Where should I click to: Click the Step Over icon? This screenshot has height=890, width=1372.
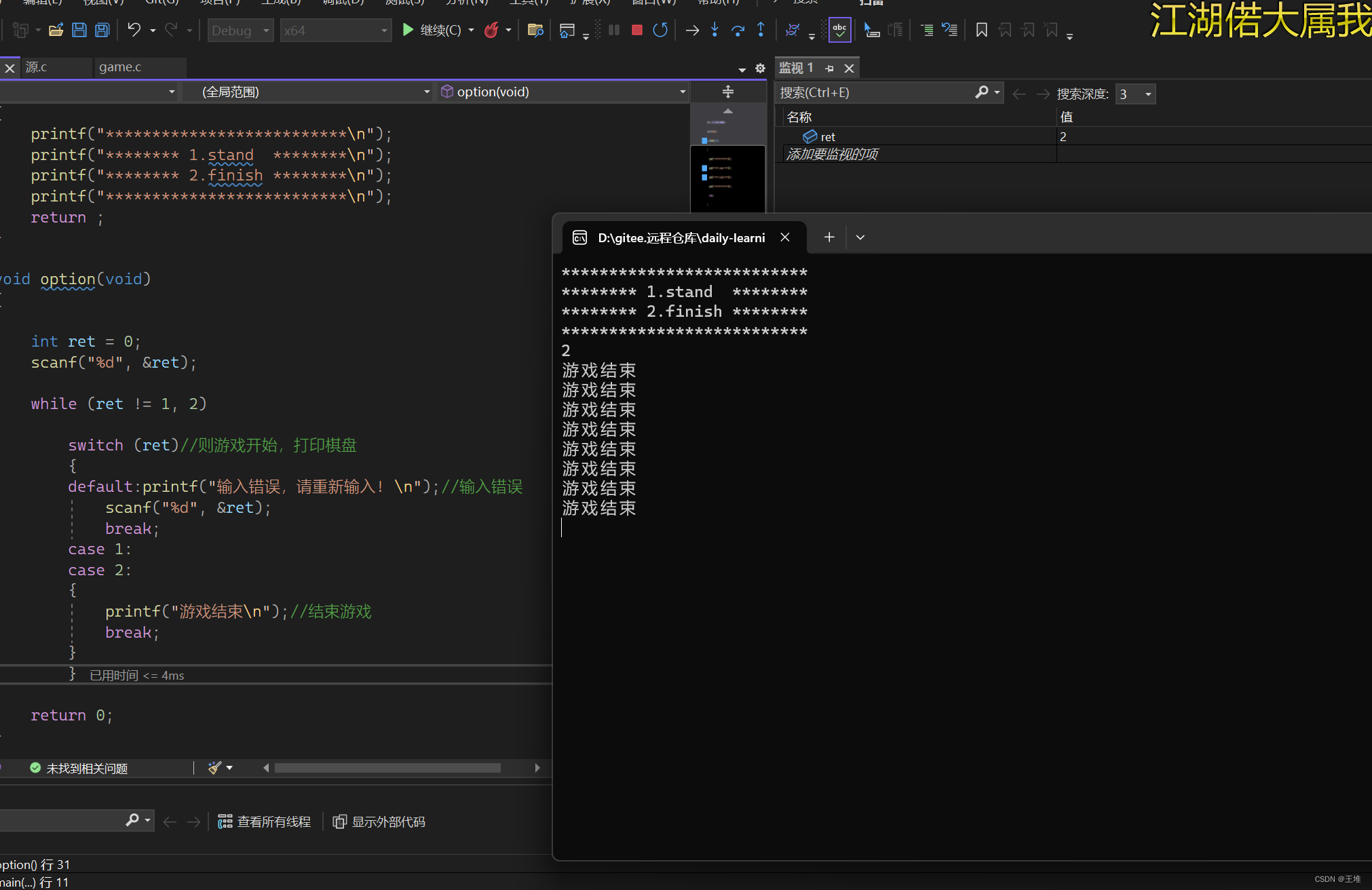[738, 30]
